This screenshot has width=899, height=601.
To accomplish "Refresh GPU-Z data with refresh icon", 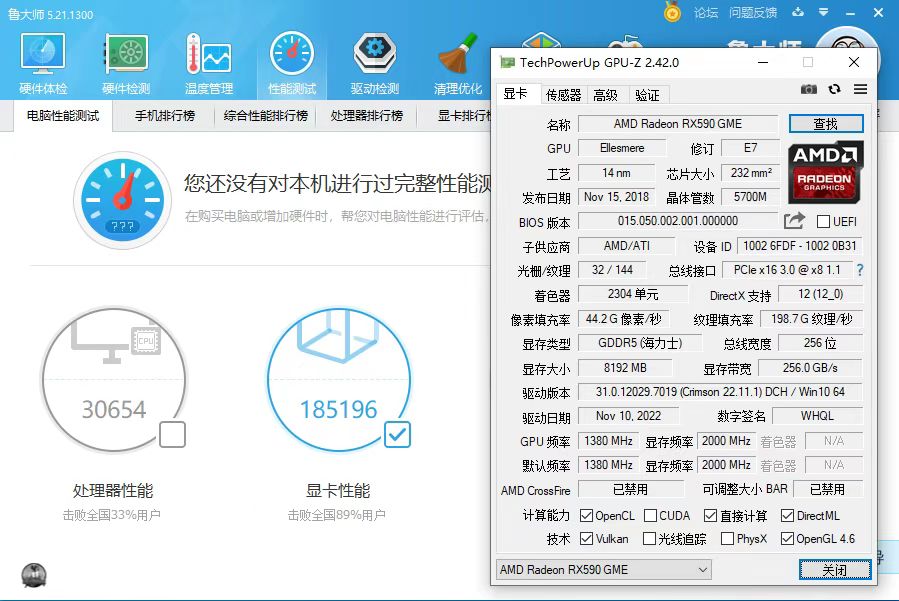I will tap(834, 89).
